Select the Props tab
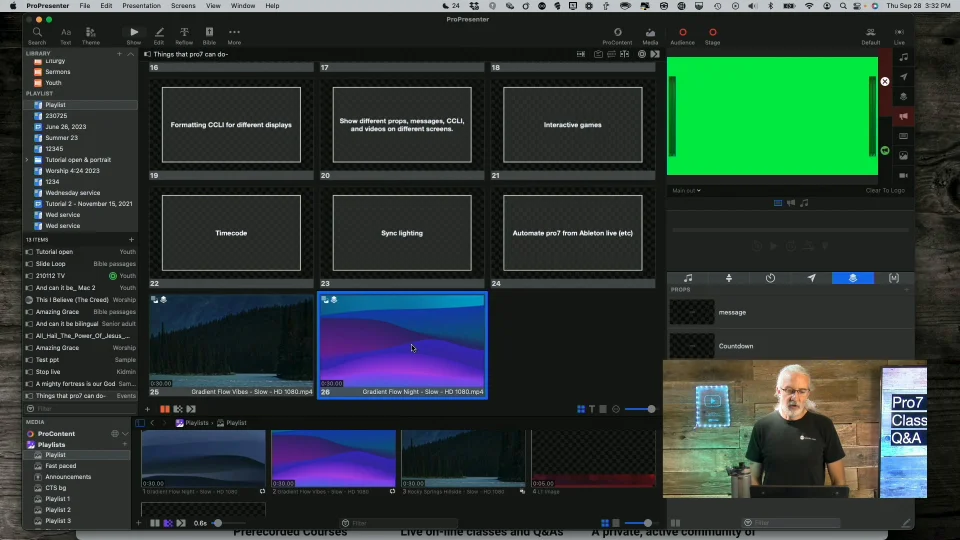The height and width of the screenshot is (540, 960). point(852,278)
